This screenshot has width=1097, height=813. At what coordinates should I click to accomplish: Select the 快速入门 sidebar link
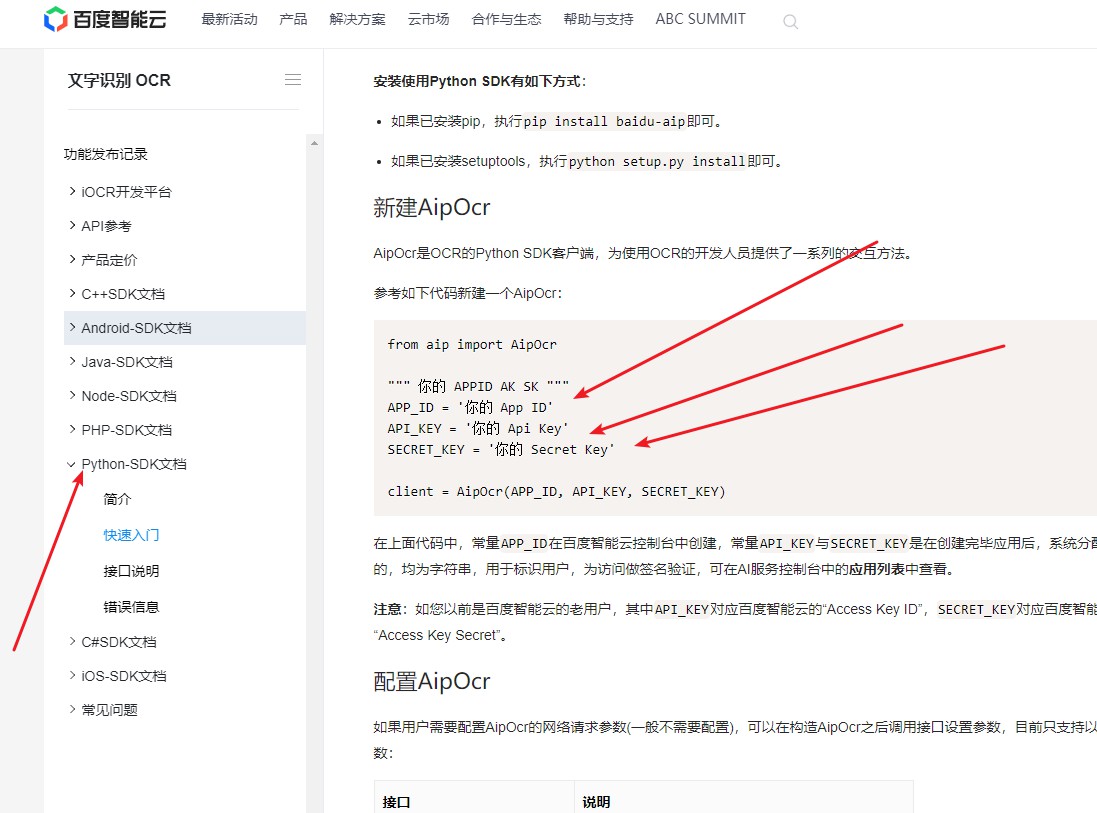click(x=132, y=535)
